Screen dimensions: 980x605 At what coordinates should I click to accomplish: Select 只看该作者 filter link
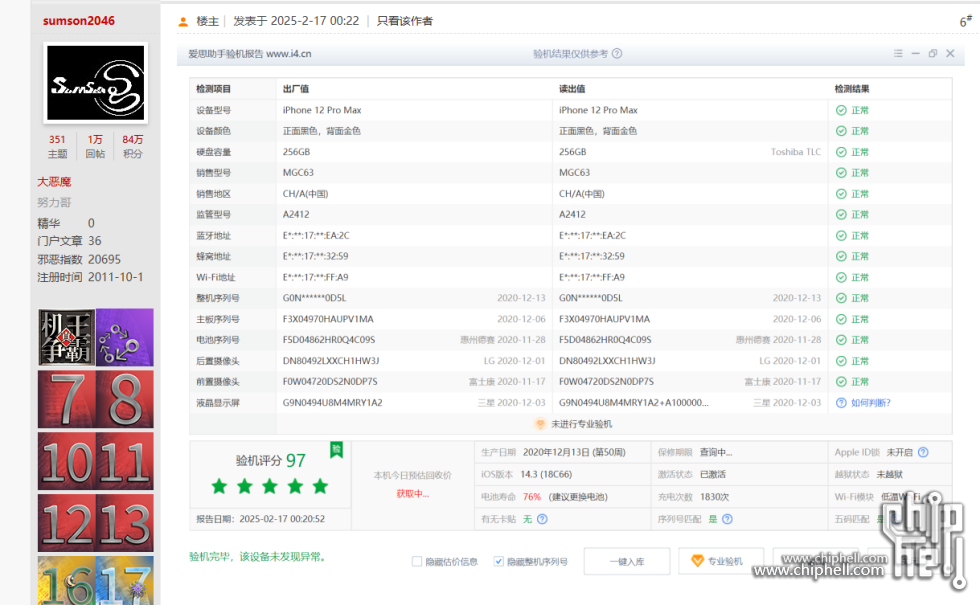(x=404, y=21)
